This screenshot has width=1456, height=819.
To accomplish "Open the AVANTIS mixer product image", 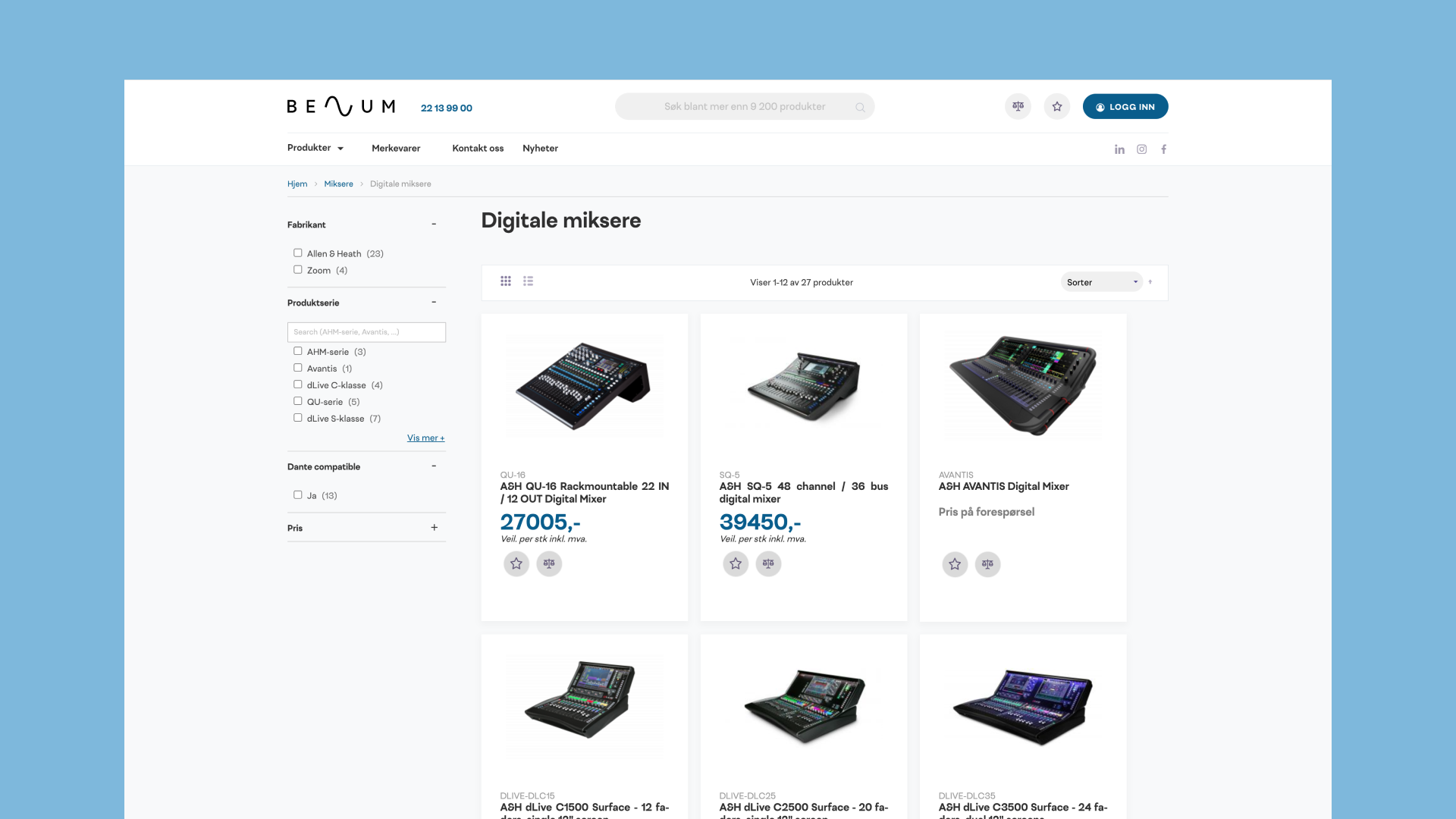I will pyautogui.click(x=1022, y=385).
